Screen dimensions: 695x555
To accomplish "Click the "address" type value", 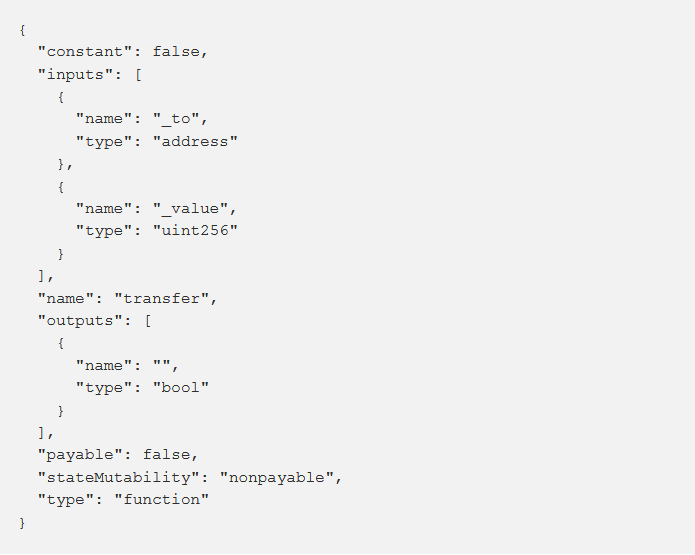I will click(195, 141).
